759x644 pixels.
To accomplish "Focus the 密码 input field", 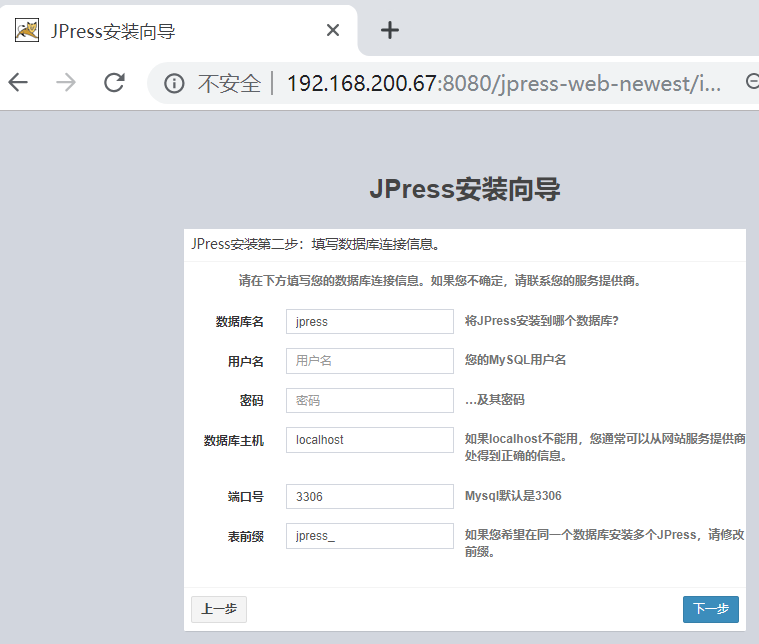I will pyautogui.click(x=370, y=400).
